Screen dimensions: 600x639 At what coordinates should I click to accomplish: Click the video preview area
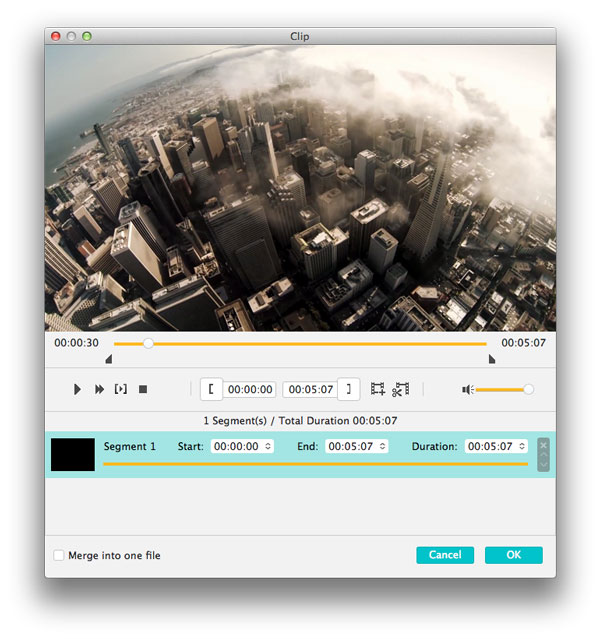(300, 188)
